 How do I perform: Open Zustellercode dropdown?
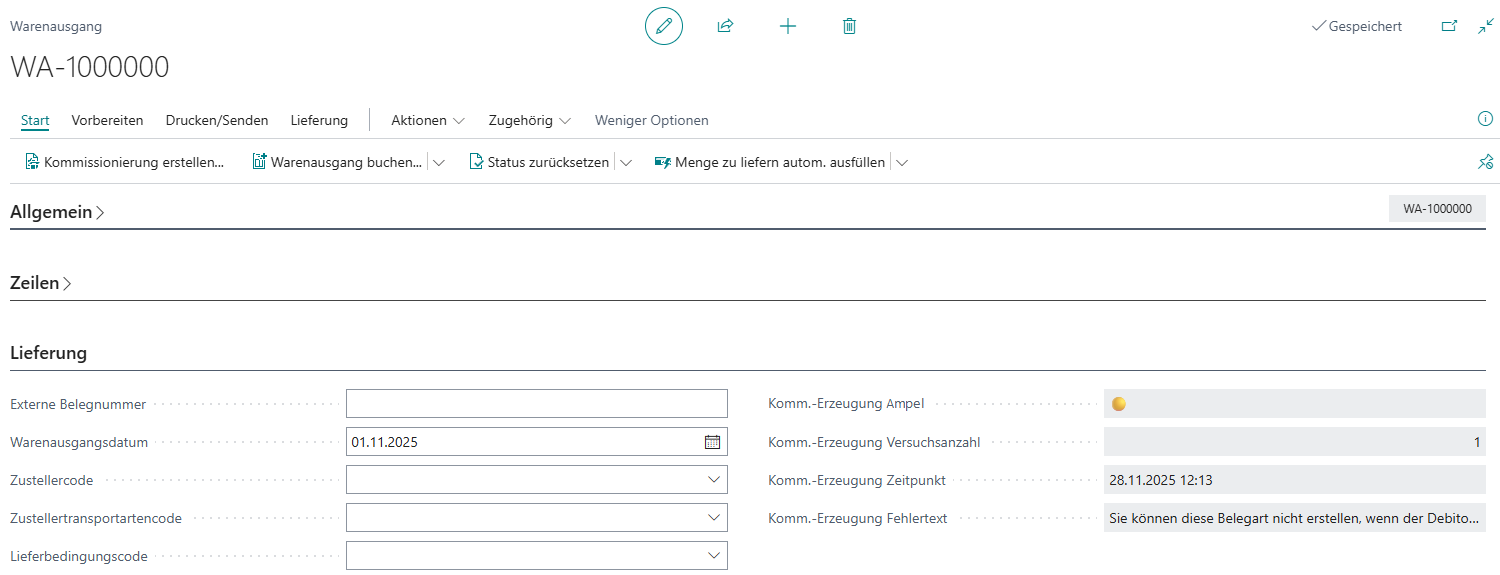713,480
